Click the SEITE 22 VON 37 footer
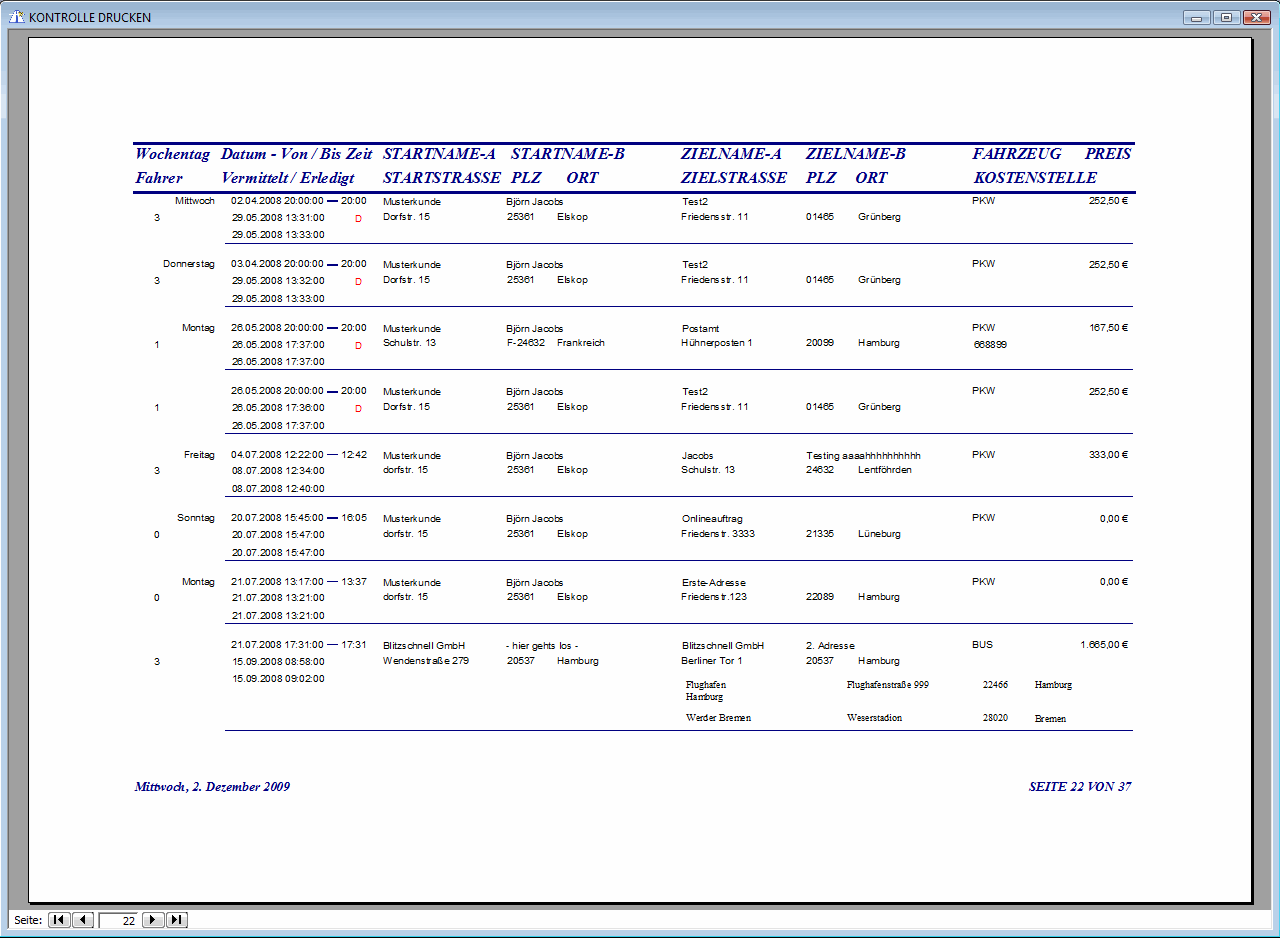The image size is (1280, 938). coord(1080,787)
